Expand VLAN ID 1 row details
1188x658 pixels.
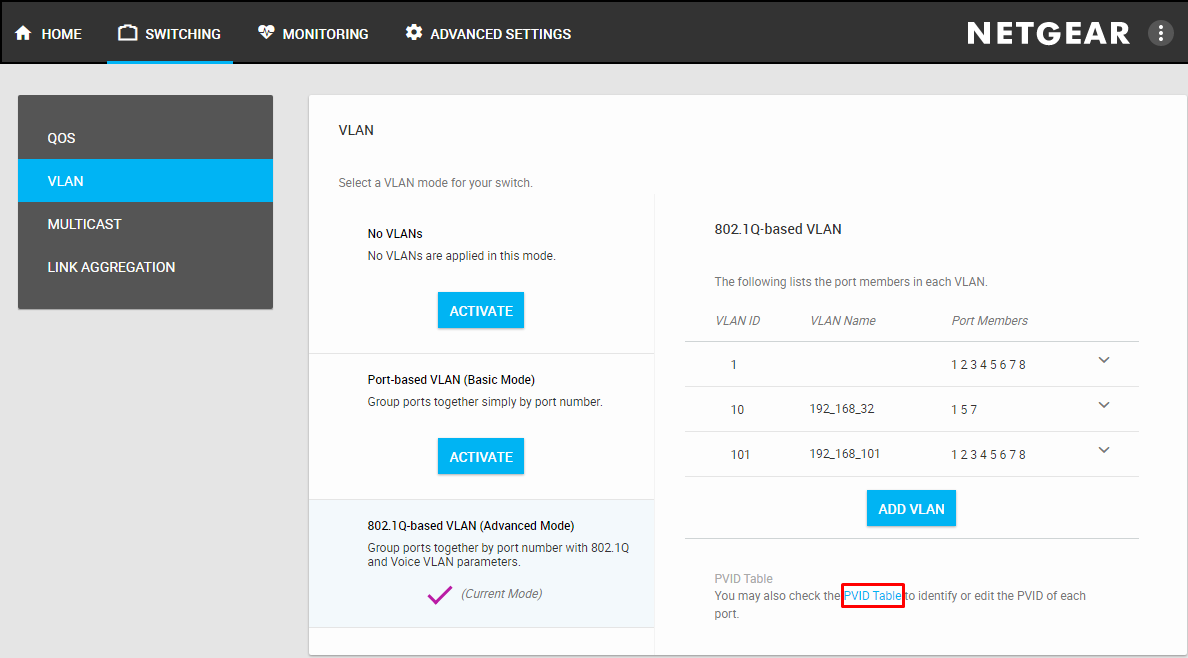pos(1104,360)
